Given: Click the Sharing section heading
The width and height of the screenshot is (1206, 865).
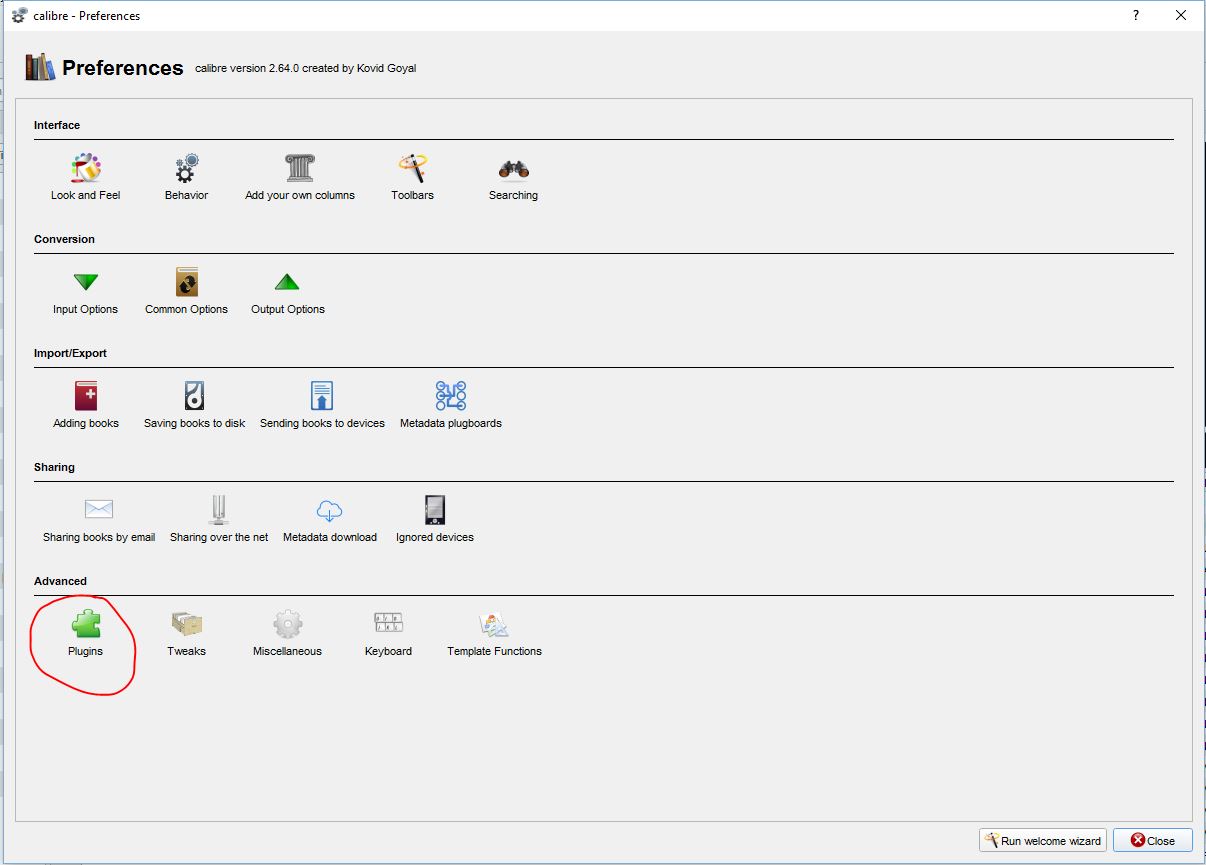Looking at the screenshot, I should [x=54, y=467].
